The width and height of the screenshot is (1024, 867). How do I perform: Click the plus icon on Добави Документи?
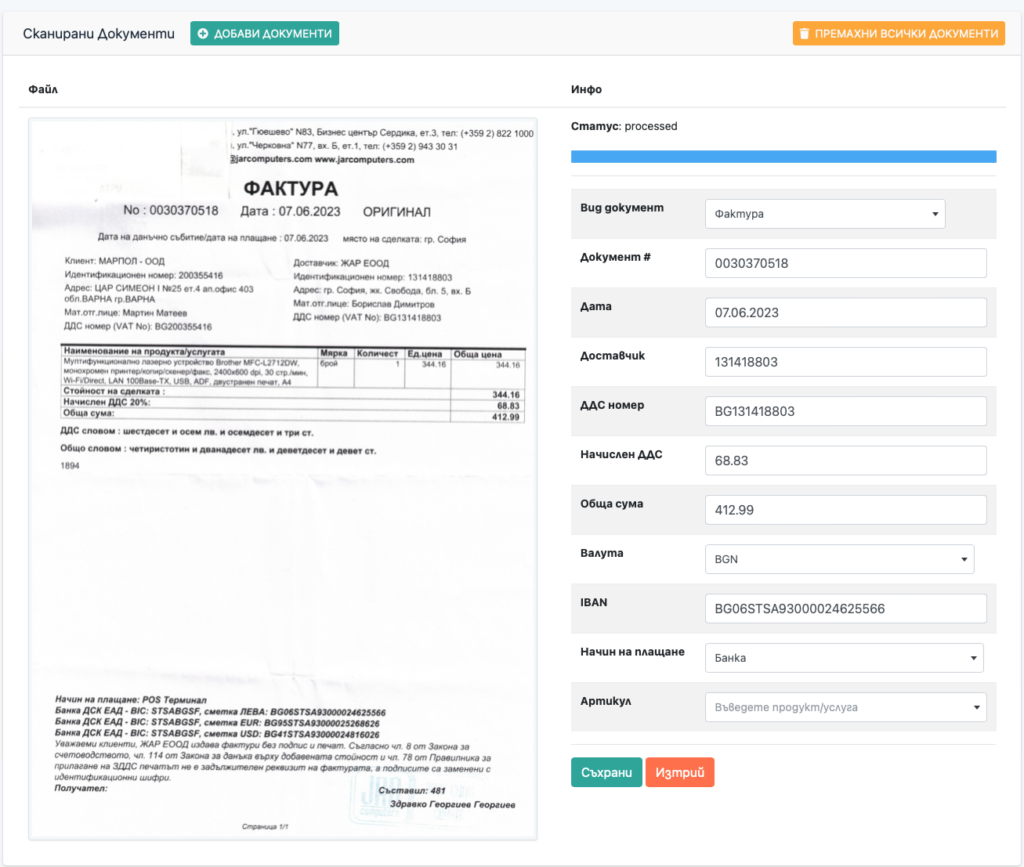coord(202,33)
